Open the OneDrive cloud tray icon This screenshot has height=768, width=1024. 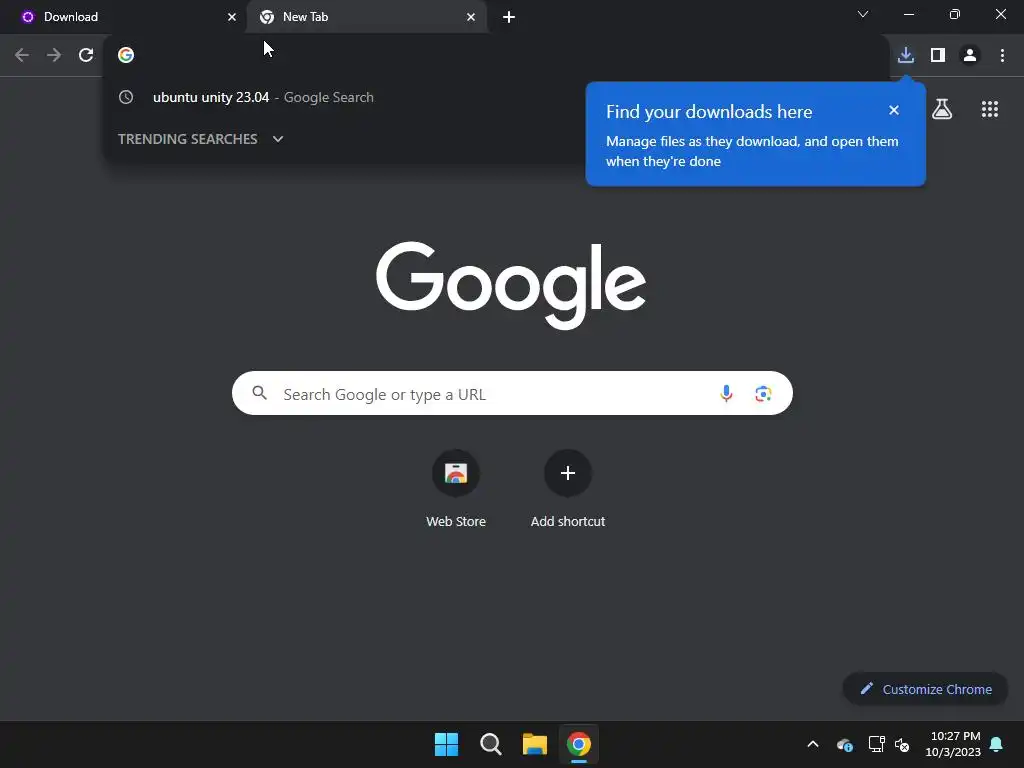click(x=844, y=744)
